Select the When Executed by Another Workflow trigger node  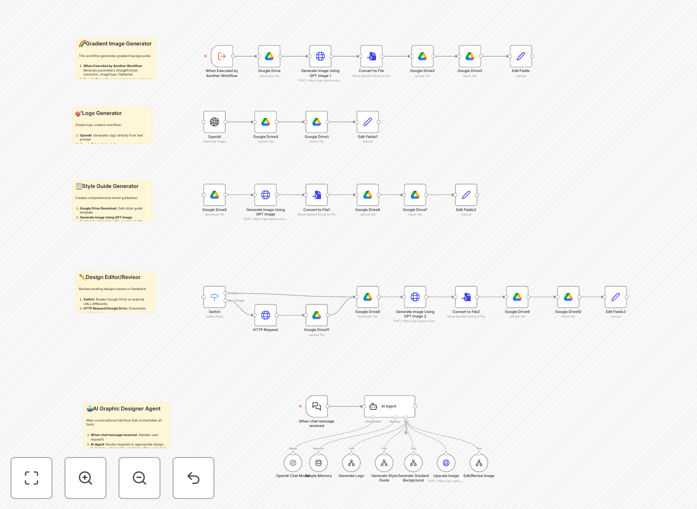pos(221,56)
